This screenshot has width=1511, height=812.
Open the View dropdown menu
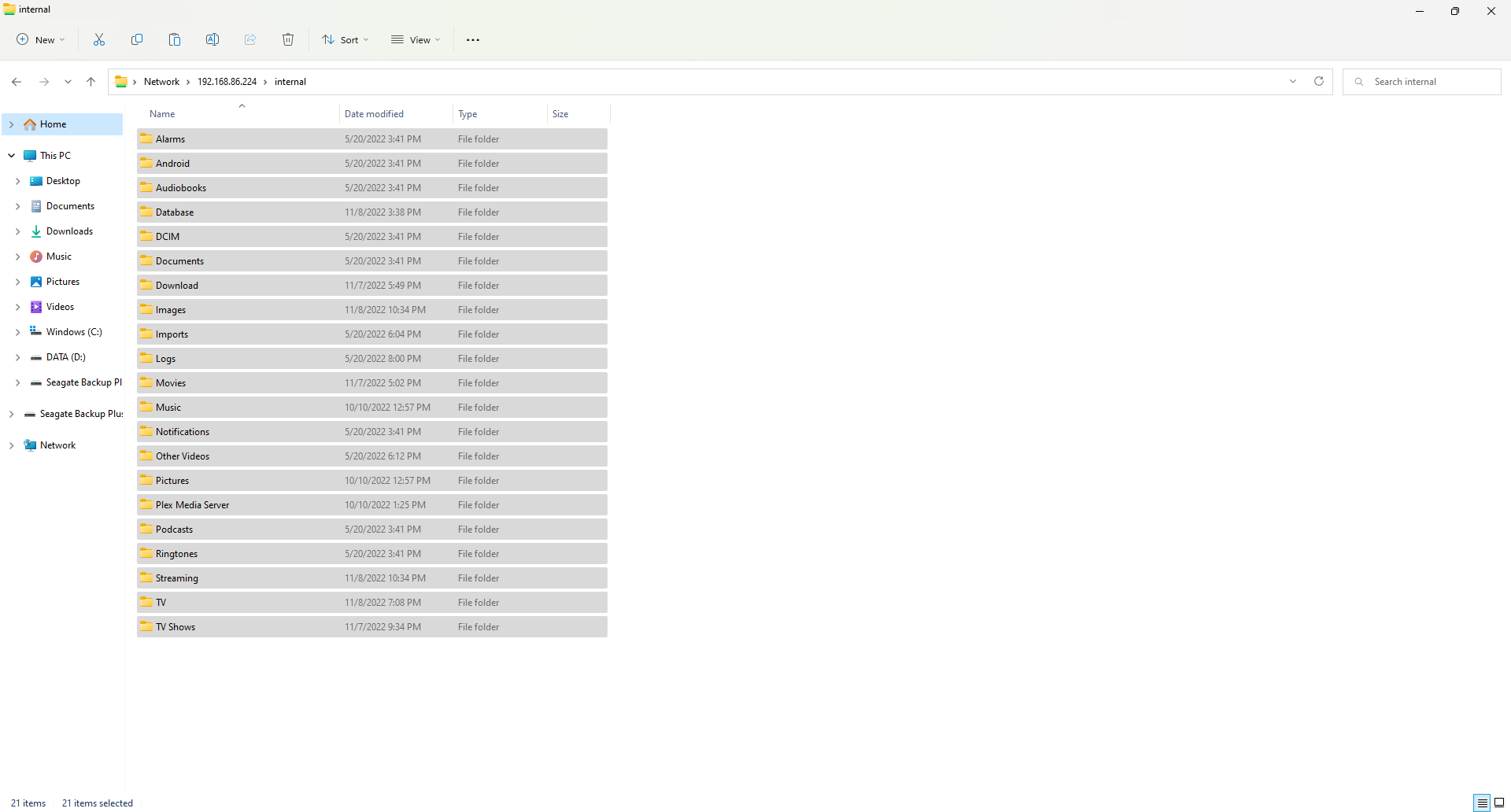pyautogui.click(x=416, y=40)
